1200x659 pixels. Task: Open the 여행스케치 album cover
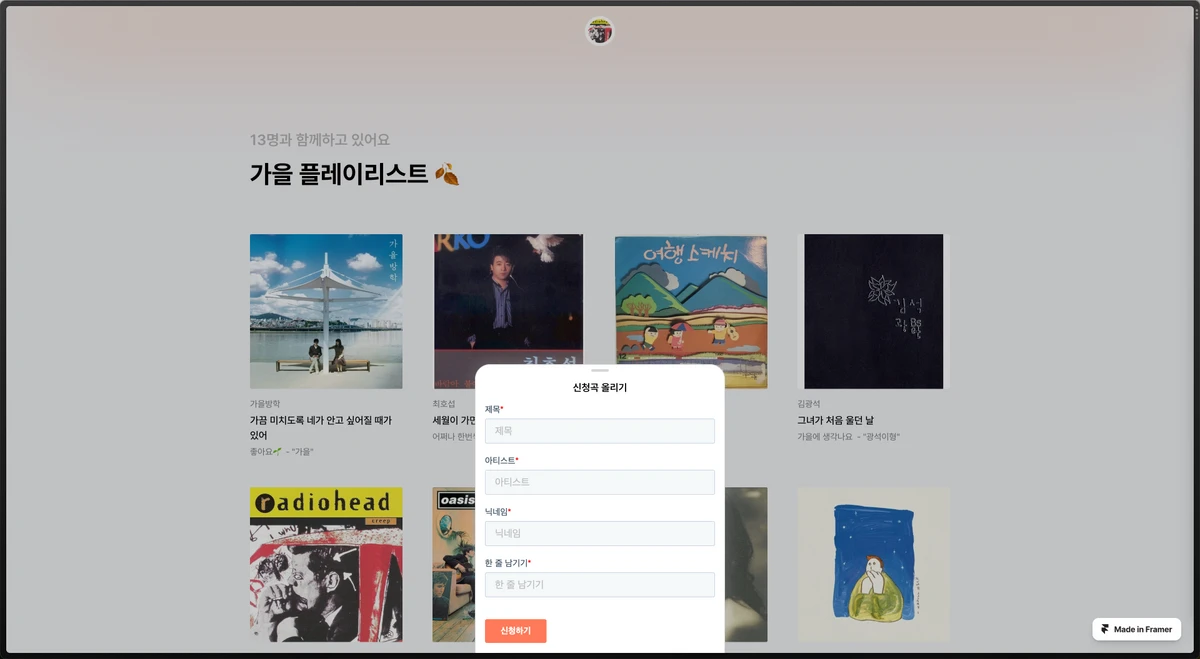[691, 300]
